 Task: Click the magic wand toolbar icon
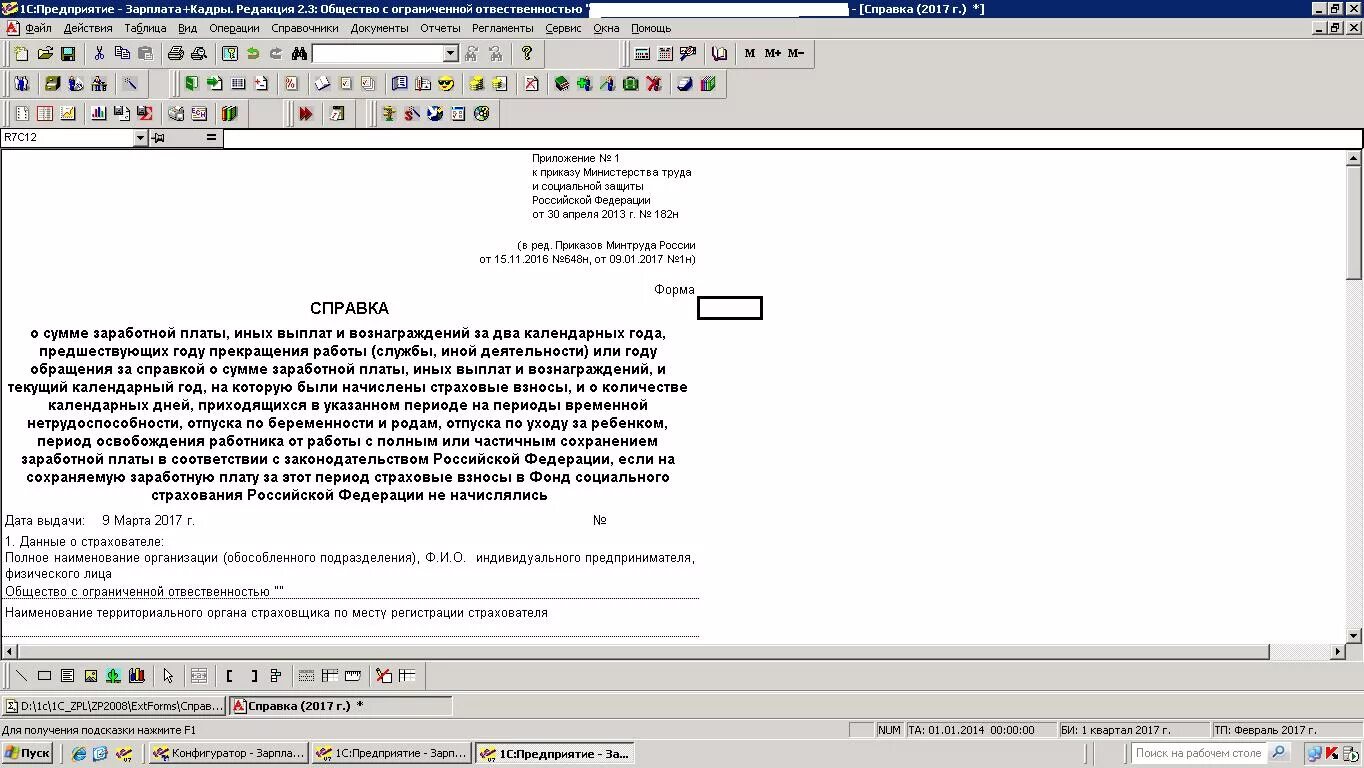[x=130, y=84]
